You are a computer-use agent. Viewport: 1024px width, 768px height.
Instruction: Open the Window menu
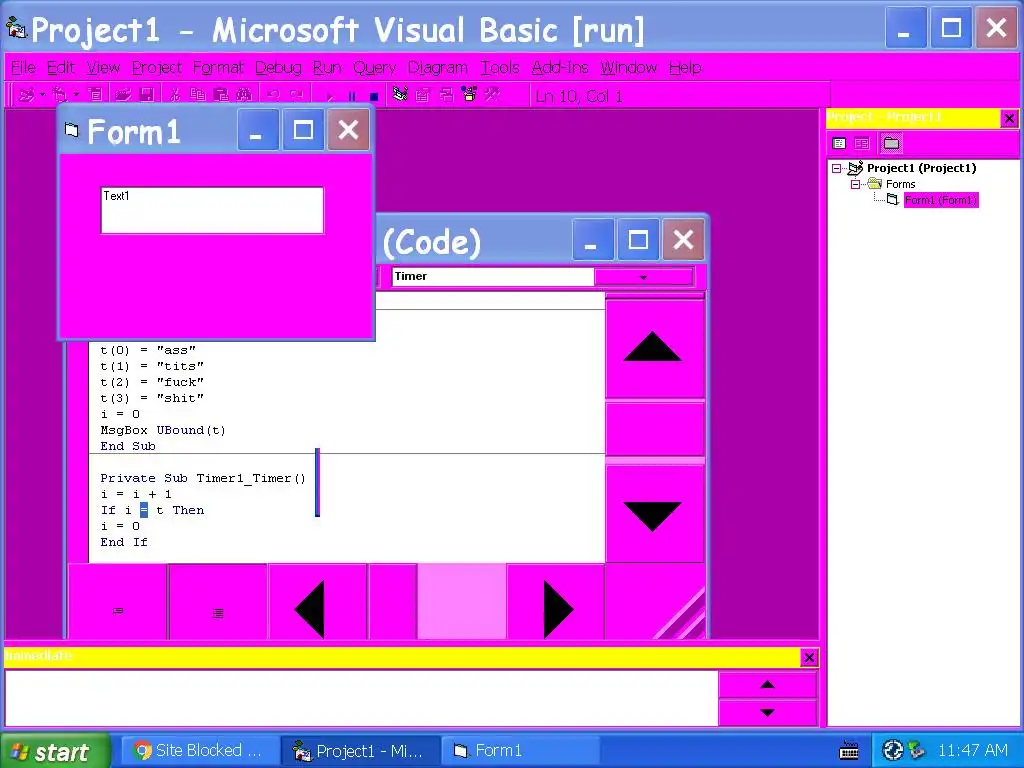628,68
